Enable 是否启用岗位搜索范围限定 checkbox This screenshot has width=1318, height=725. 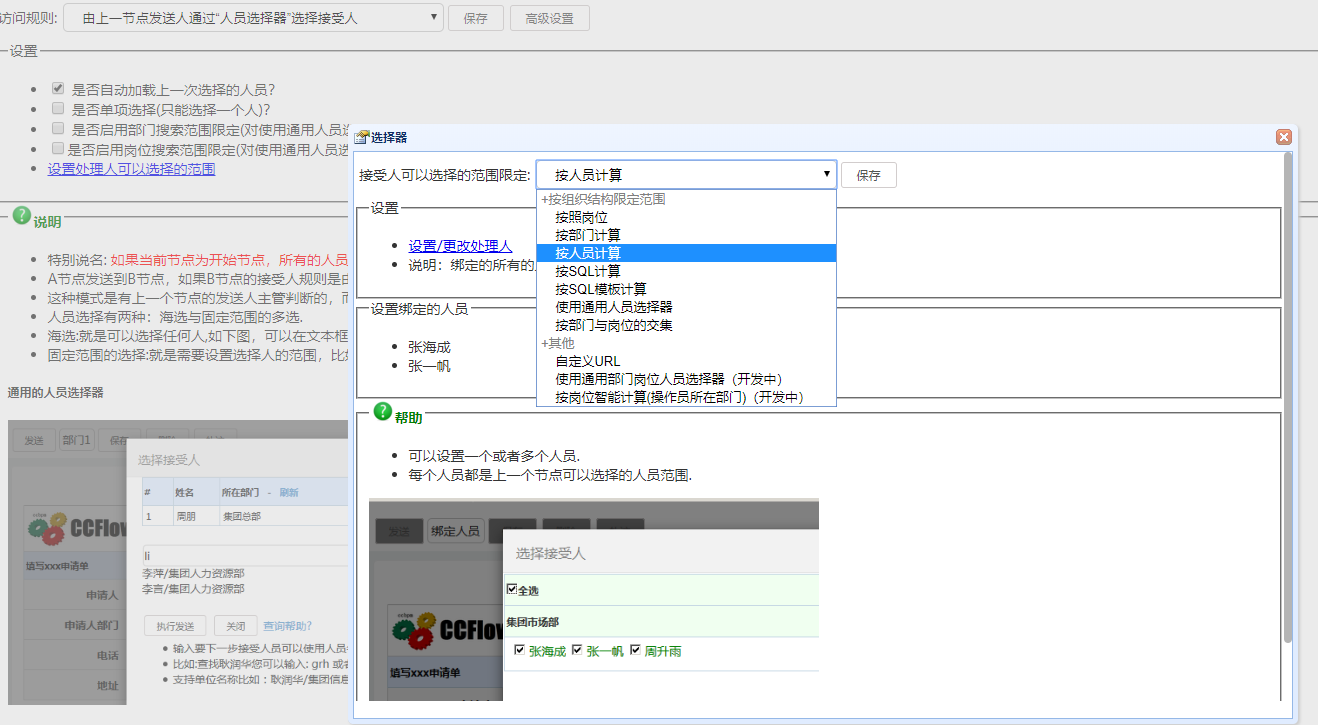coord(58,148)
